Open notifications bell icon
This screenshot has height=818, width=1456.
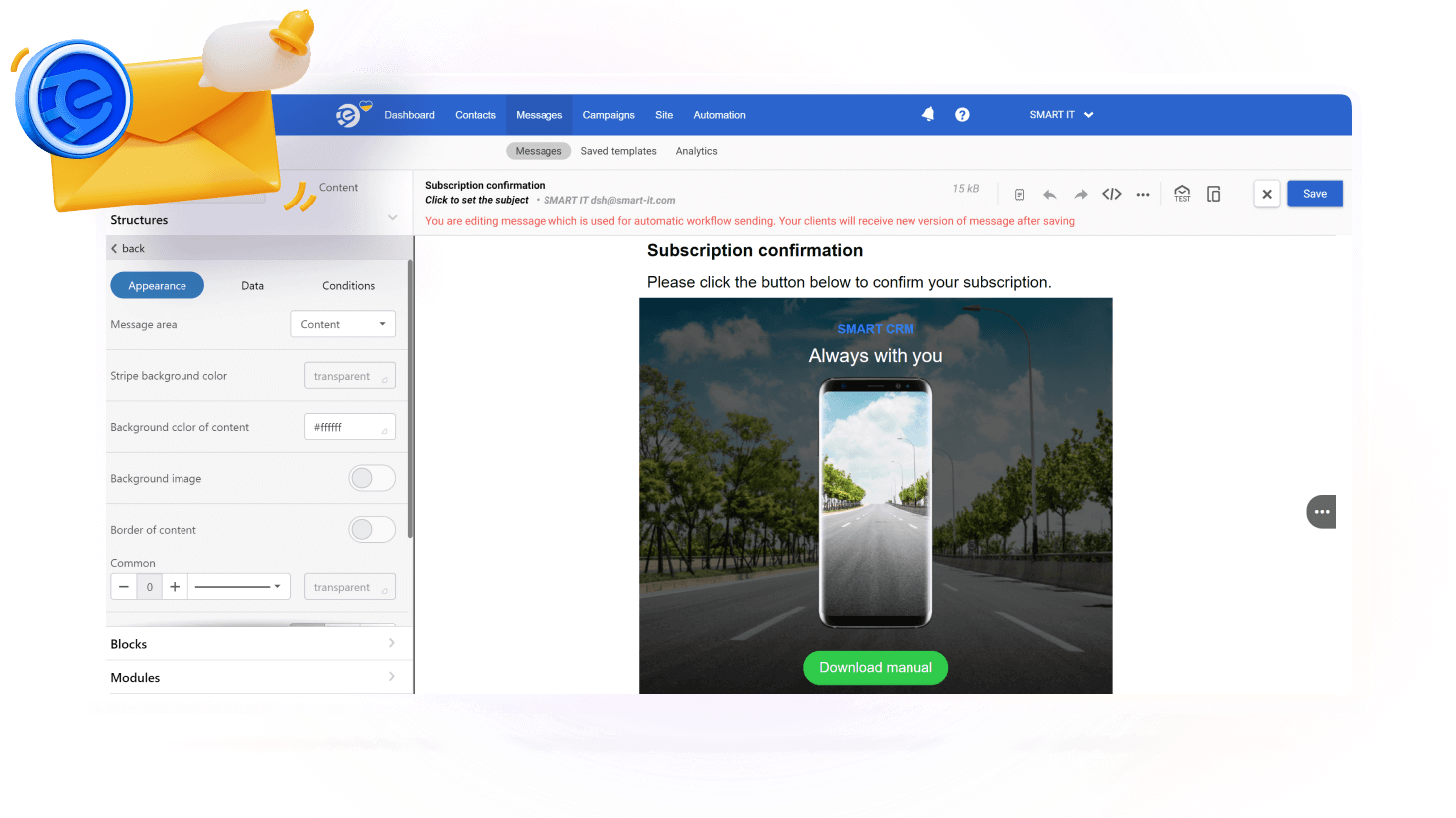tap(928, 114)
